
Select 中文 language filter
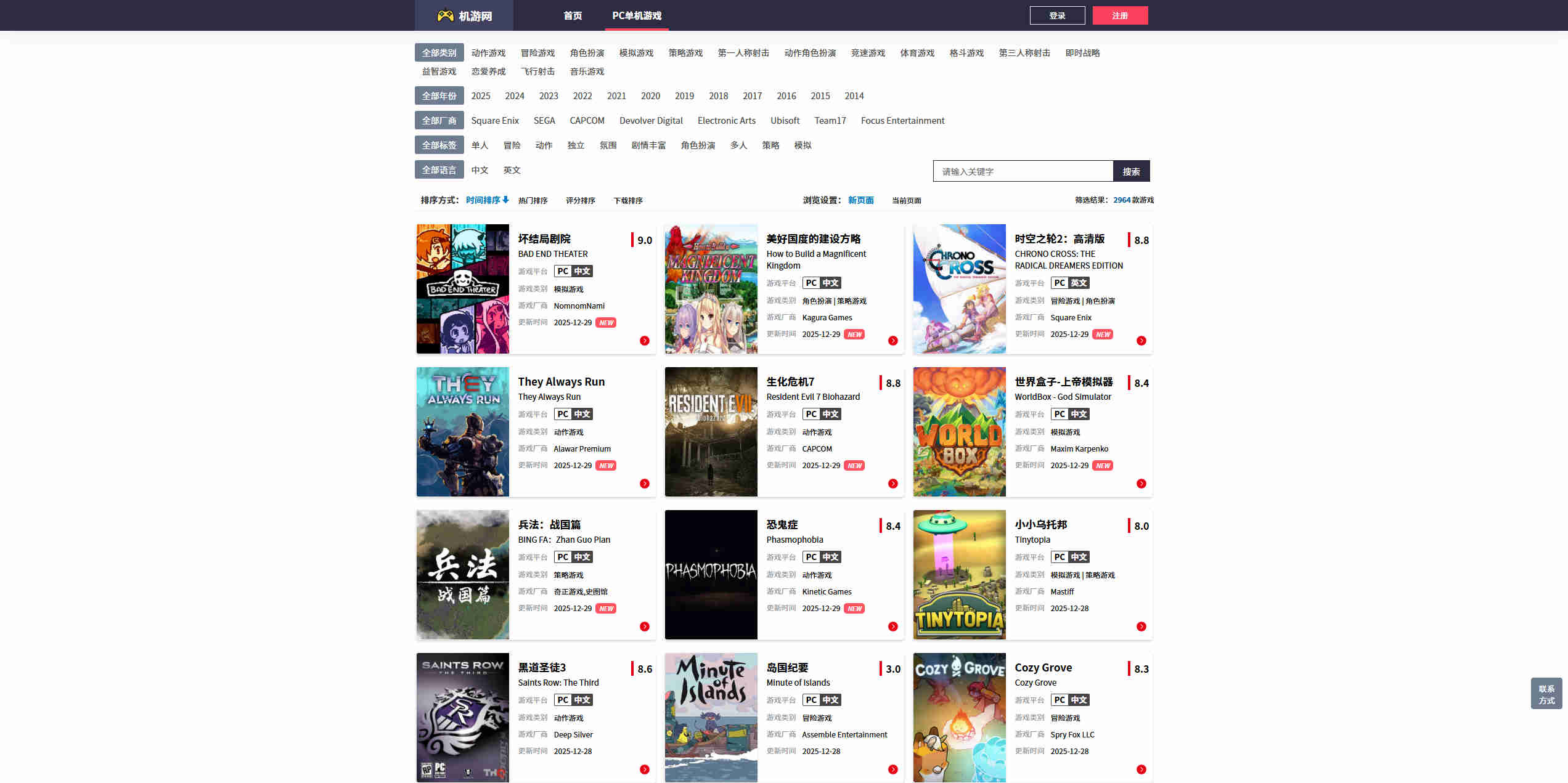480,170
